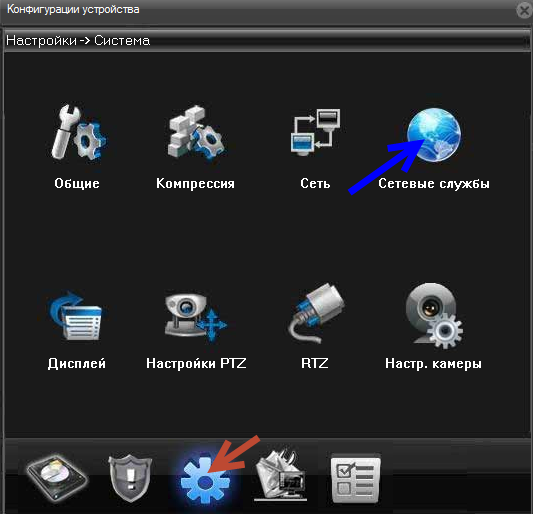Open the Компрессия blocks-and-gear icon

point(196,133)
